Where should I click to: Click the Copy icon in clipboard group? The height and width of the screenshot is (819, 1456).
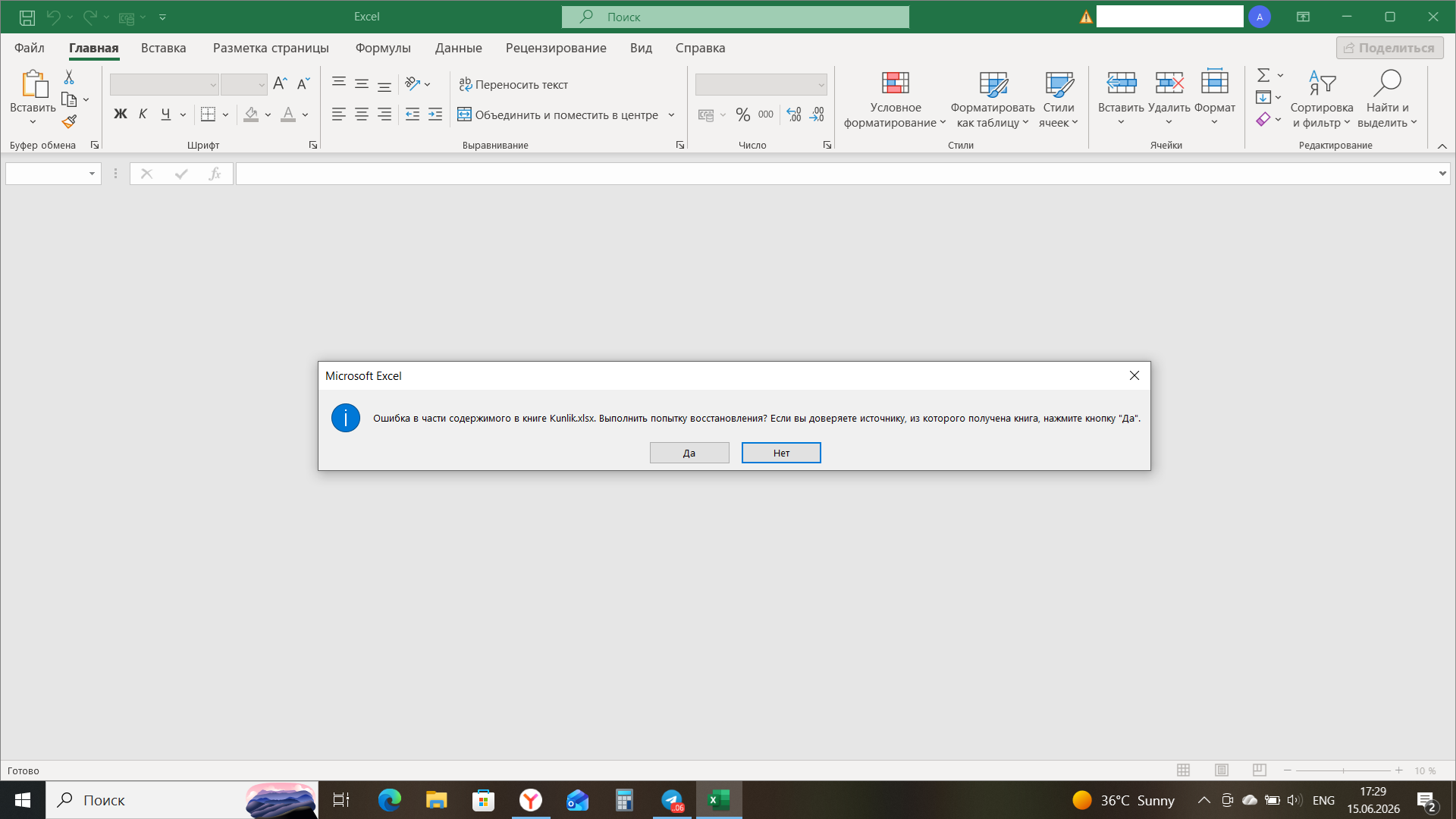(69, 99)
